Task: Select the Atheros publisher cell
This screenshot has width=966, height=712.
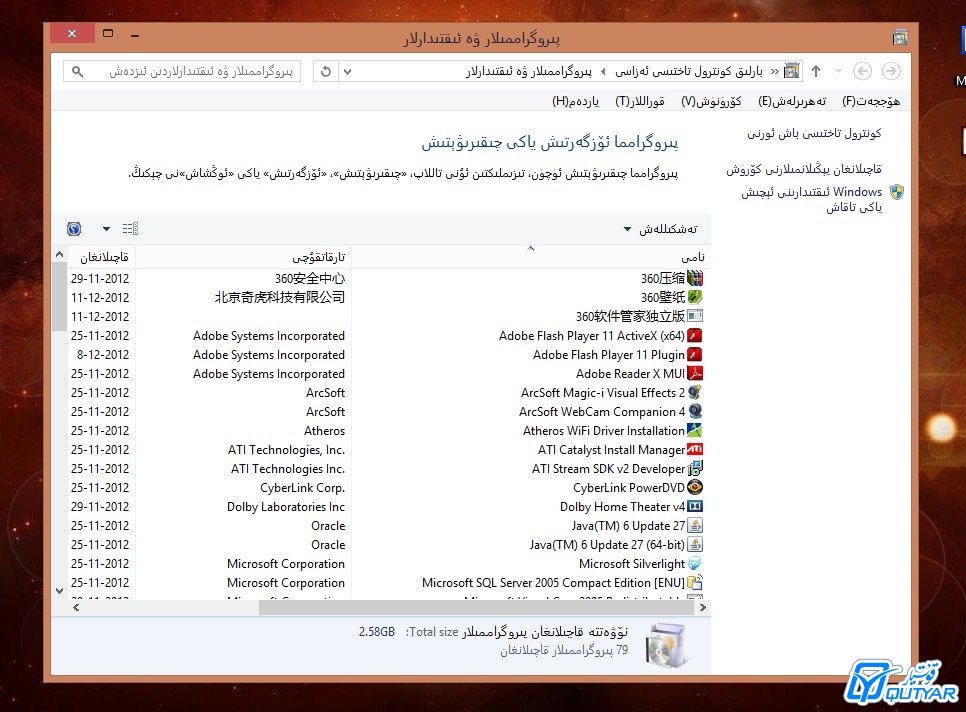Action: tap(325, 431)
